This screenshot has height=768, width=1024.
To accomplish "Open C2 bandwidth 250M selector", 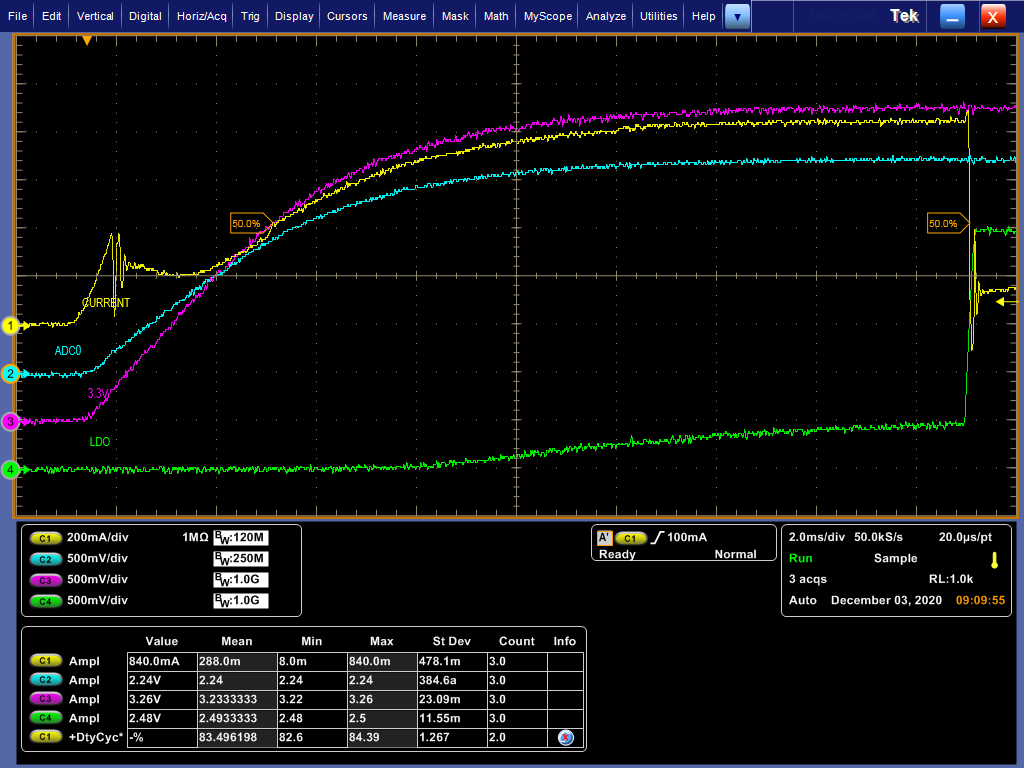I will coord(241,558).
